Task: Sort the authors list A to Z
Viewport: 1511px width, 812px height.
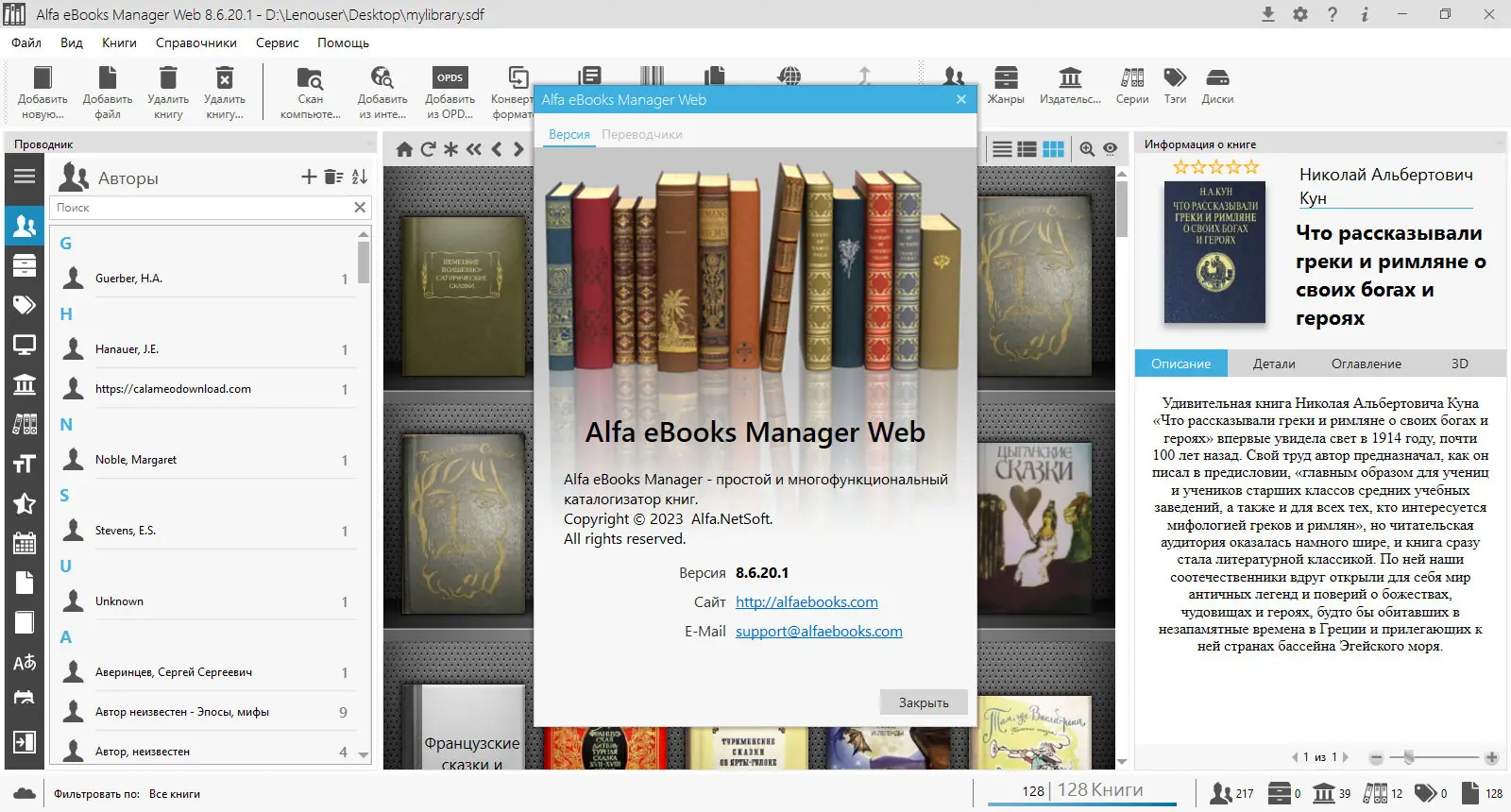Action: (x=360, y=177)
